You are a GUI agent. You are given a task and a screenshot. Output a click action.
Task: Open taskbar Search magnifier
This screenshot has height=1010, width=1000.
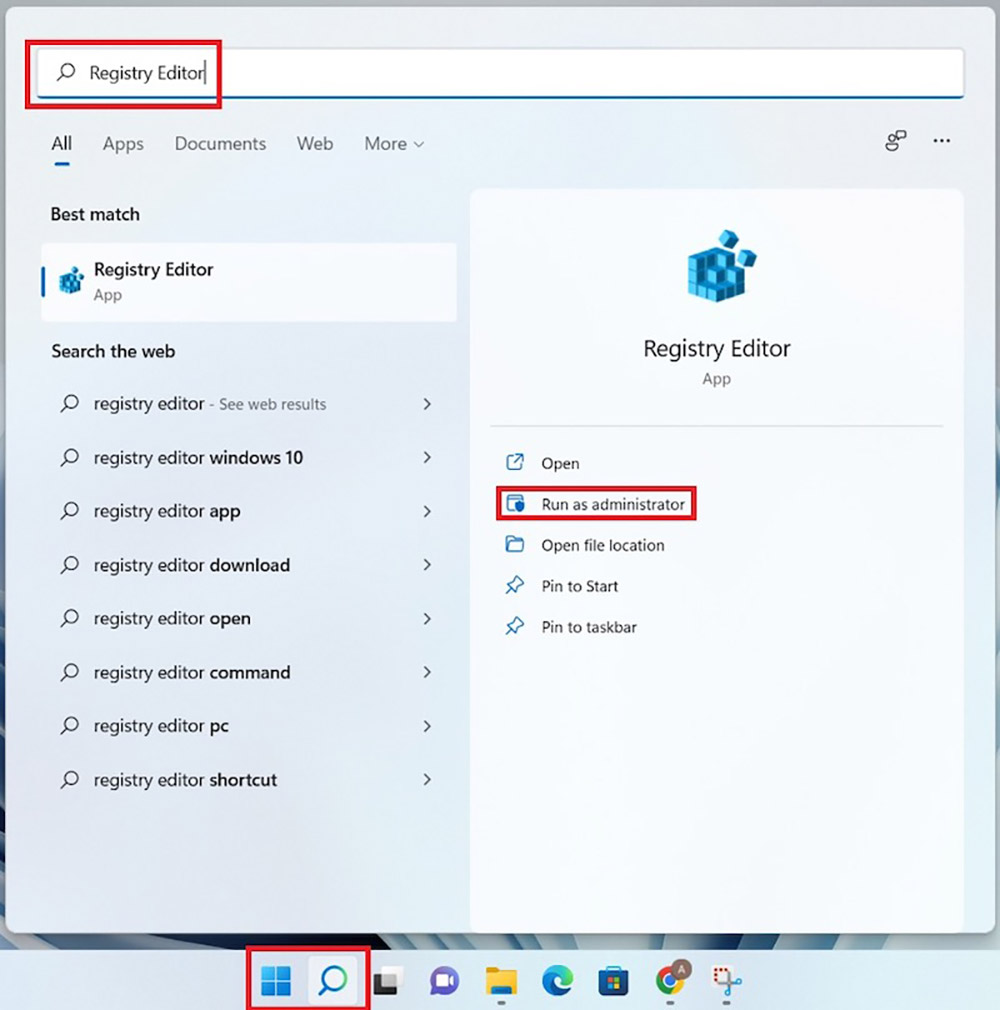click(x=332, y=980)
